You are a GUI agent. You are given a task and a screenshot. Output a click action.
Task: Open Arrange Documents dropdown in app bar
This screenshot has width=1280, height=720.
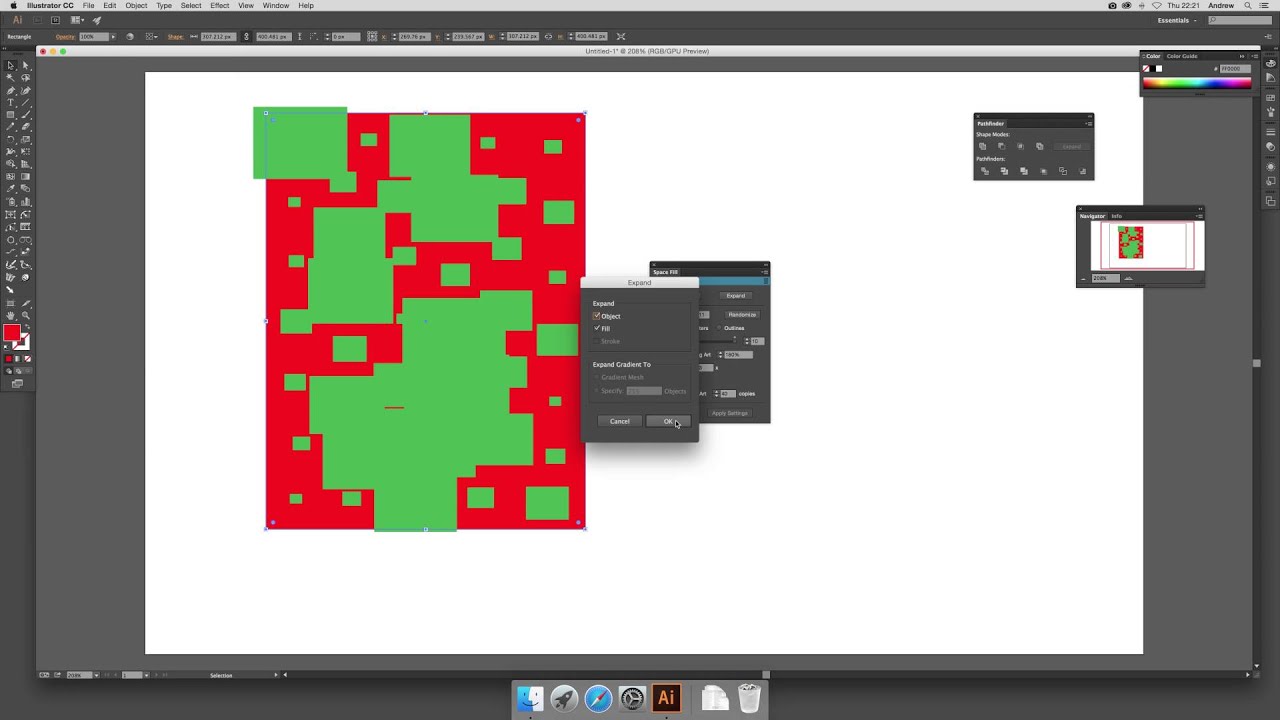tap(77, 20)
